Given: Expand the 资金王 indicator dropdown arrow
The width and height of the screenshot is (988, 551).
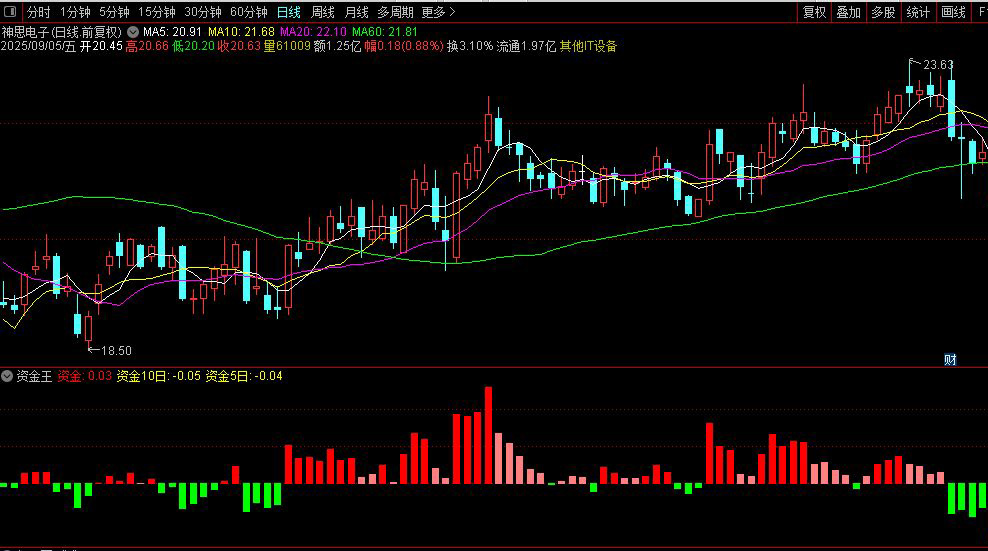Looking at the screenshot, I should (8, 376).
